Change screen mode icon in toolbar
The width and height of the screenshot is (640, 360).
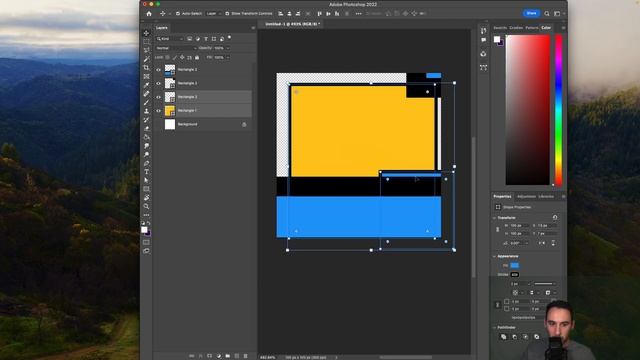coord(147,251)
